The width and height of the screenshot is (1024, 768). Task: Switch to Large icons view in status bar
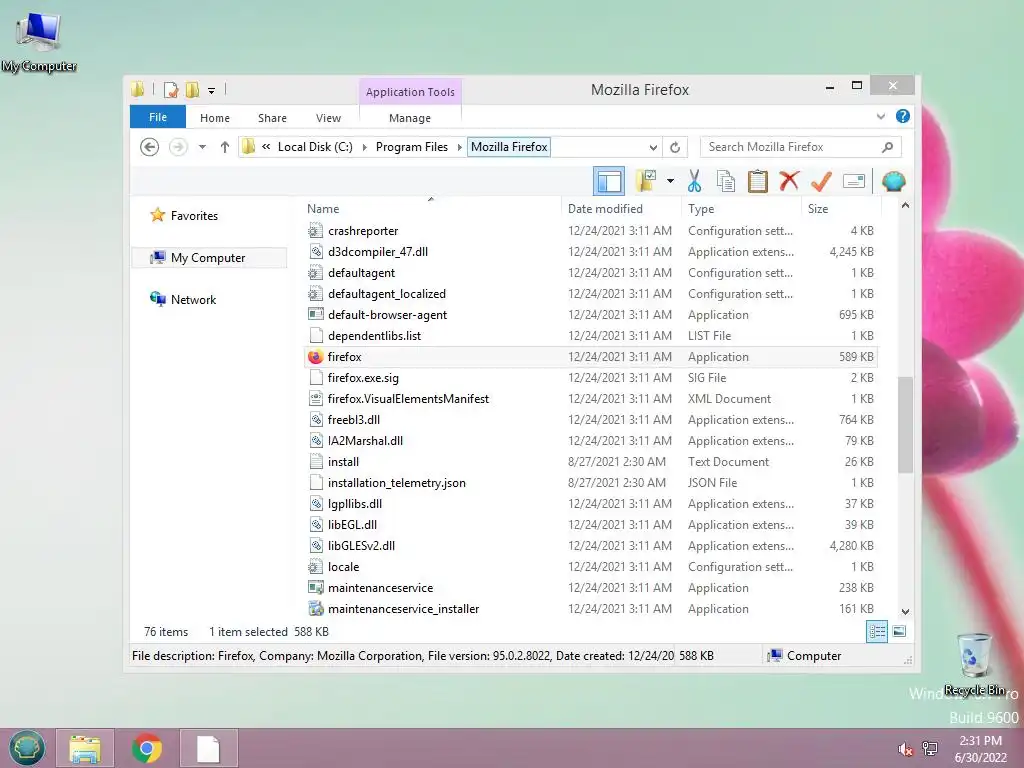click(x=899, y=632)
